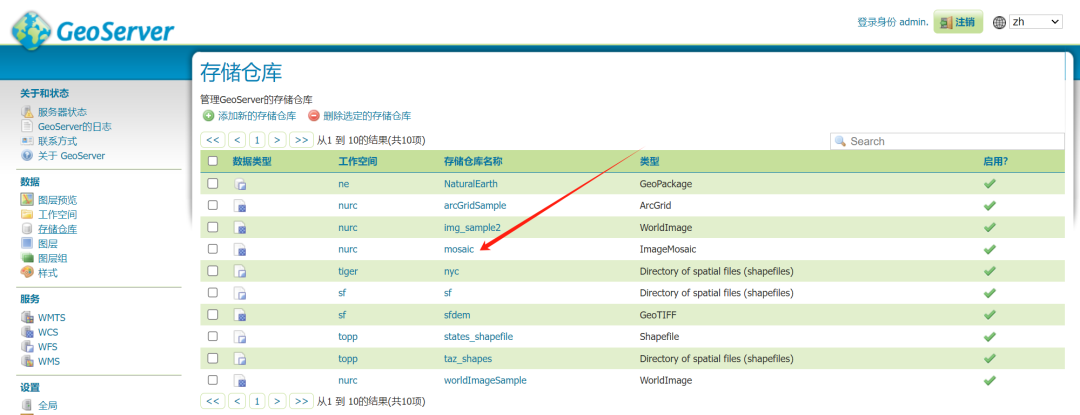Click the GeoServer logo

92,29
